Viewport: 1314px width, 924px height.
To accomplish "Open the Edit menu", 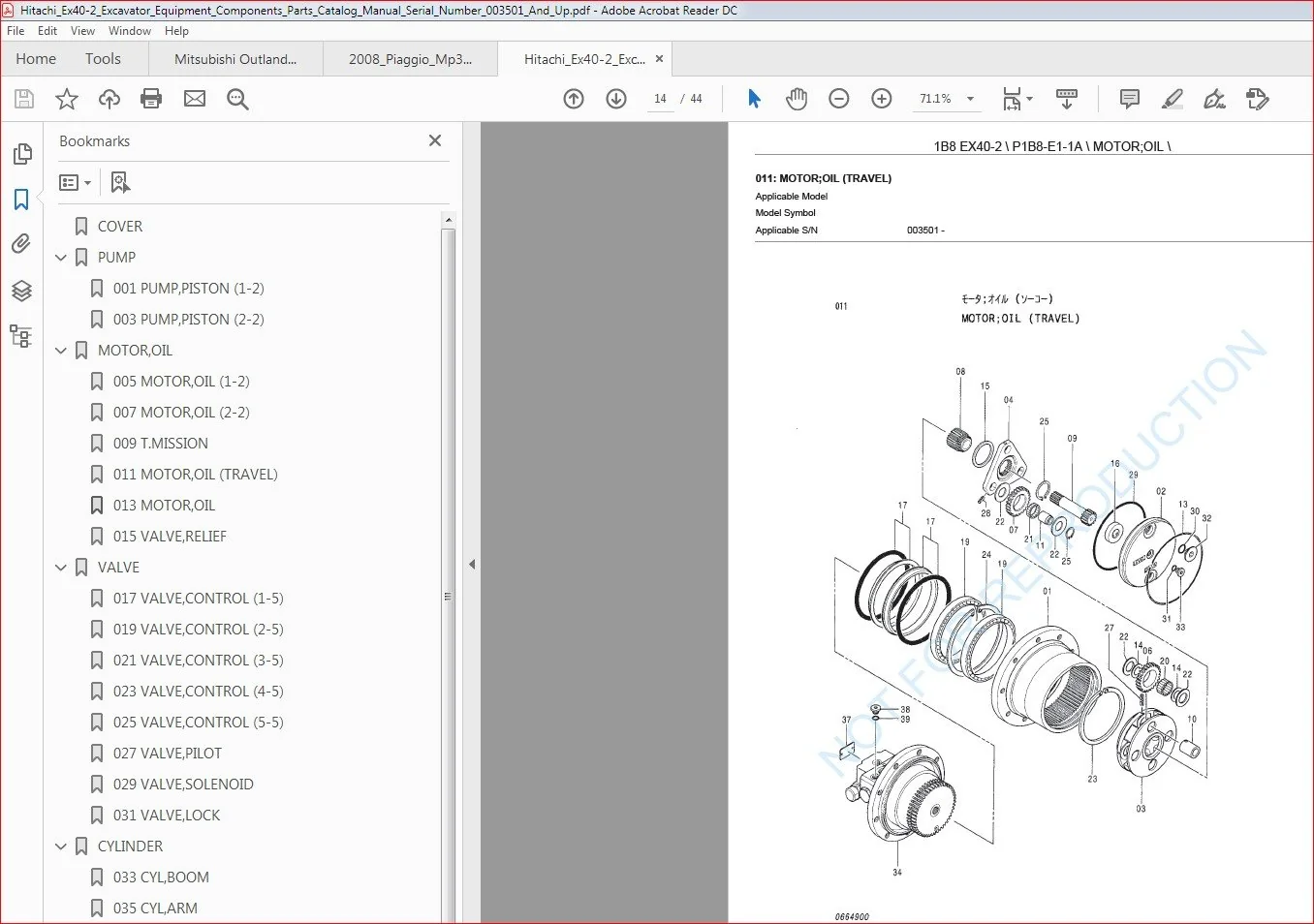I will (x=47, y=31).
